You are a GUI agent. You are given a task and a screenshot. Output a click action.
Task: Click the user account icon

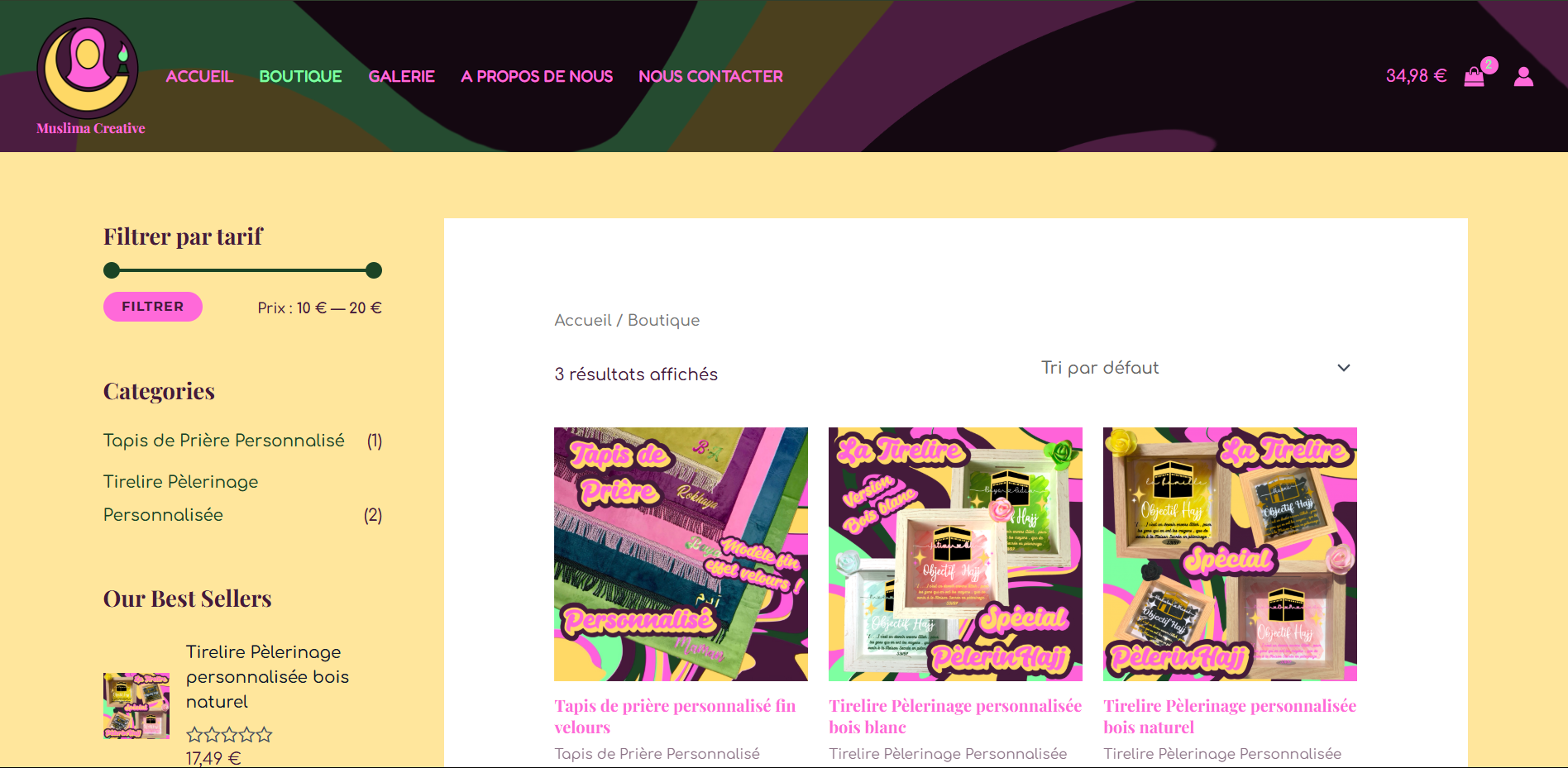pyautogui.click(x=1524, y=76)
